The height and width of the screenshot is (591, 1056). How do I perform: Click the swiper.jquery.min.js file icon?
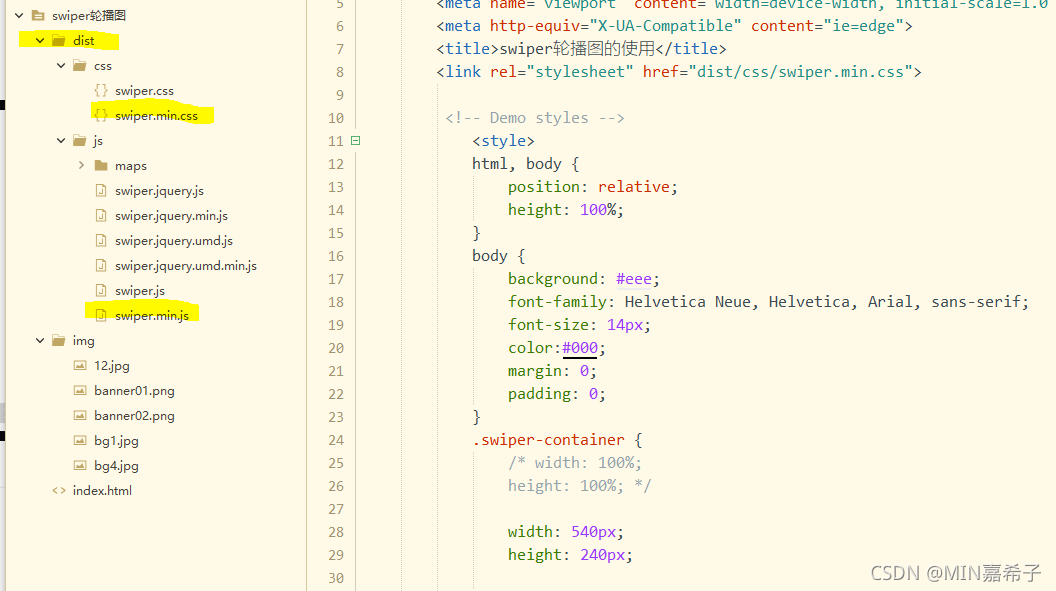click(101, 215)
